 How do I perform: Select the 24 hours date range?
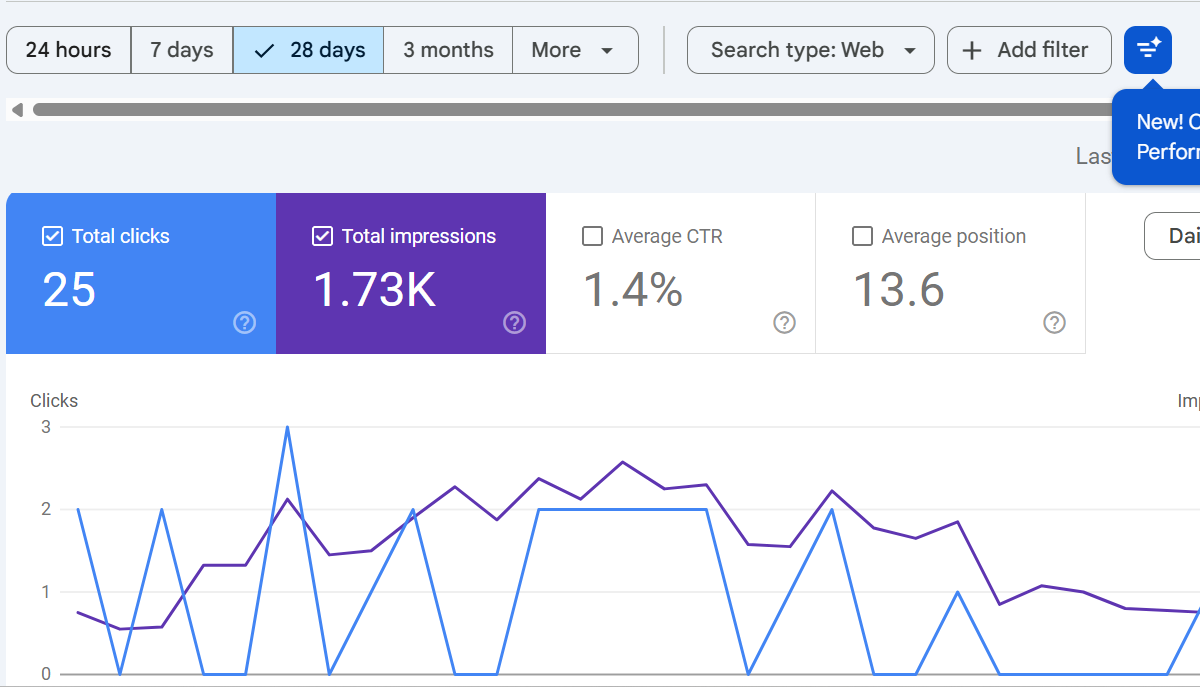tap(68, 50)
